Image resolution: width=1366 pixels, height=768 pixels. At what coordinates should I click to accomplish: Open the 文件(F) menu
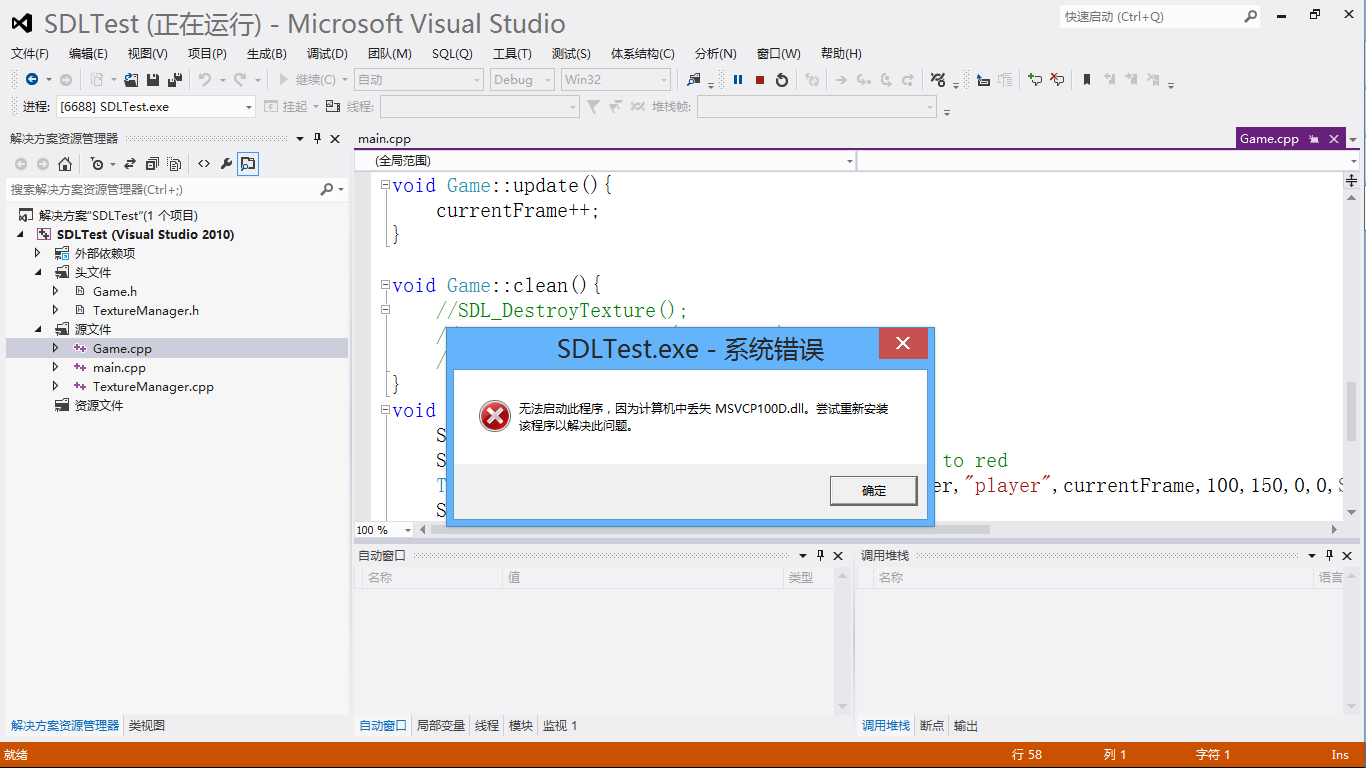point(30,54)
